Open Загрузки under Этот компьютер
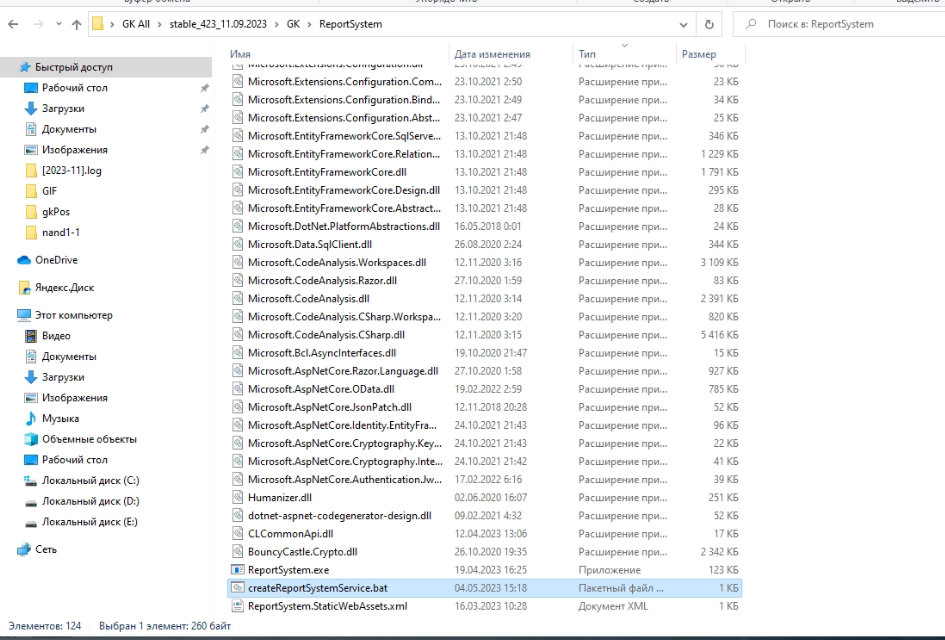This screenshot has width=945, height=640. point(63,377)
